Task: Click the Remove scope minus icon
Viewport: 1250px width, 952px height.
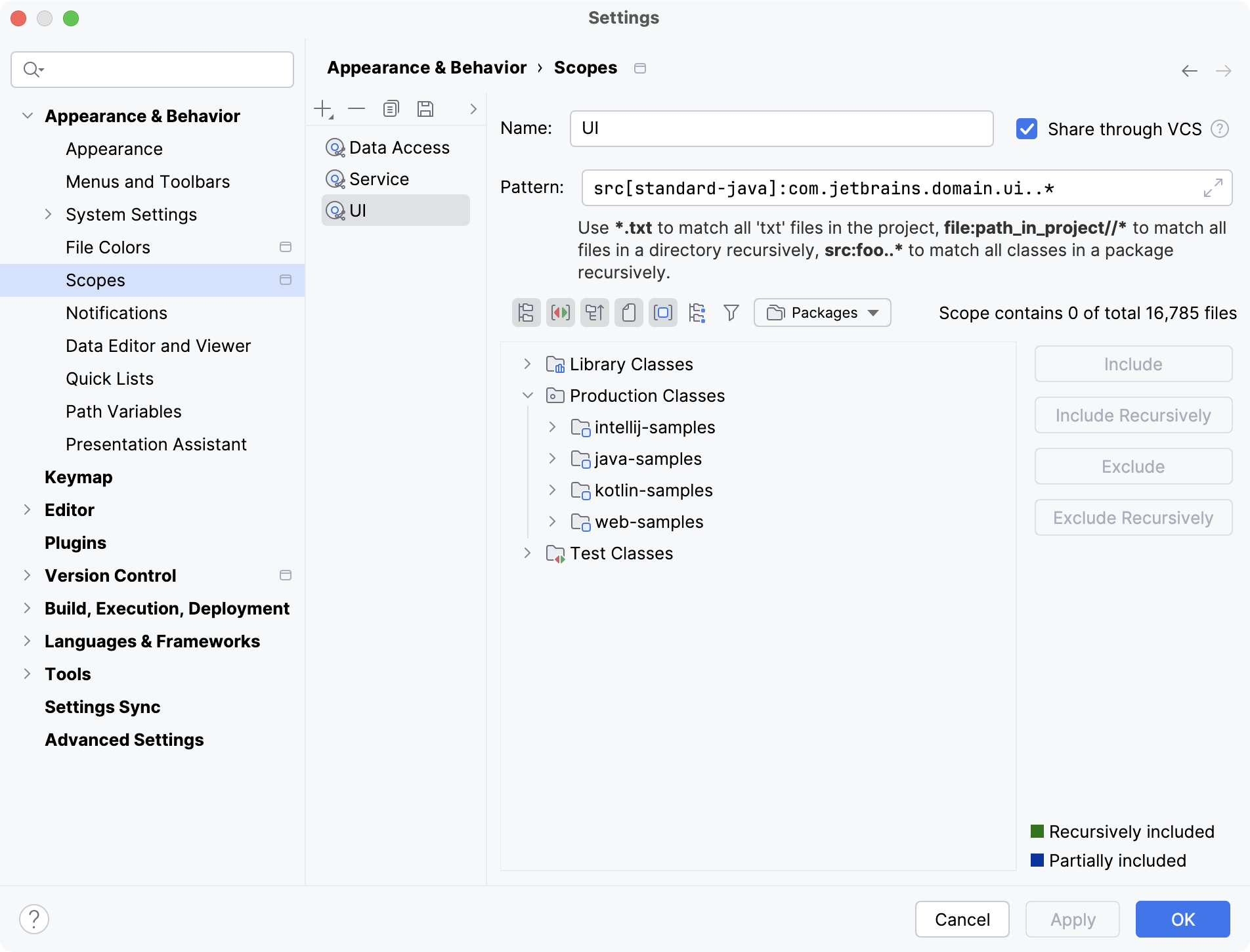Action: coord(356,109)
